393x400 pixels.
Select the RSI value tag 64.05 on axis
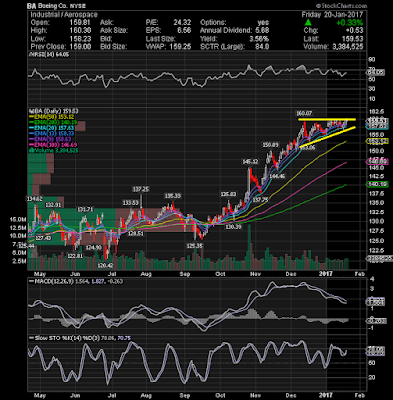point(376,72)
